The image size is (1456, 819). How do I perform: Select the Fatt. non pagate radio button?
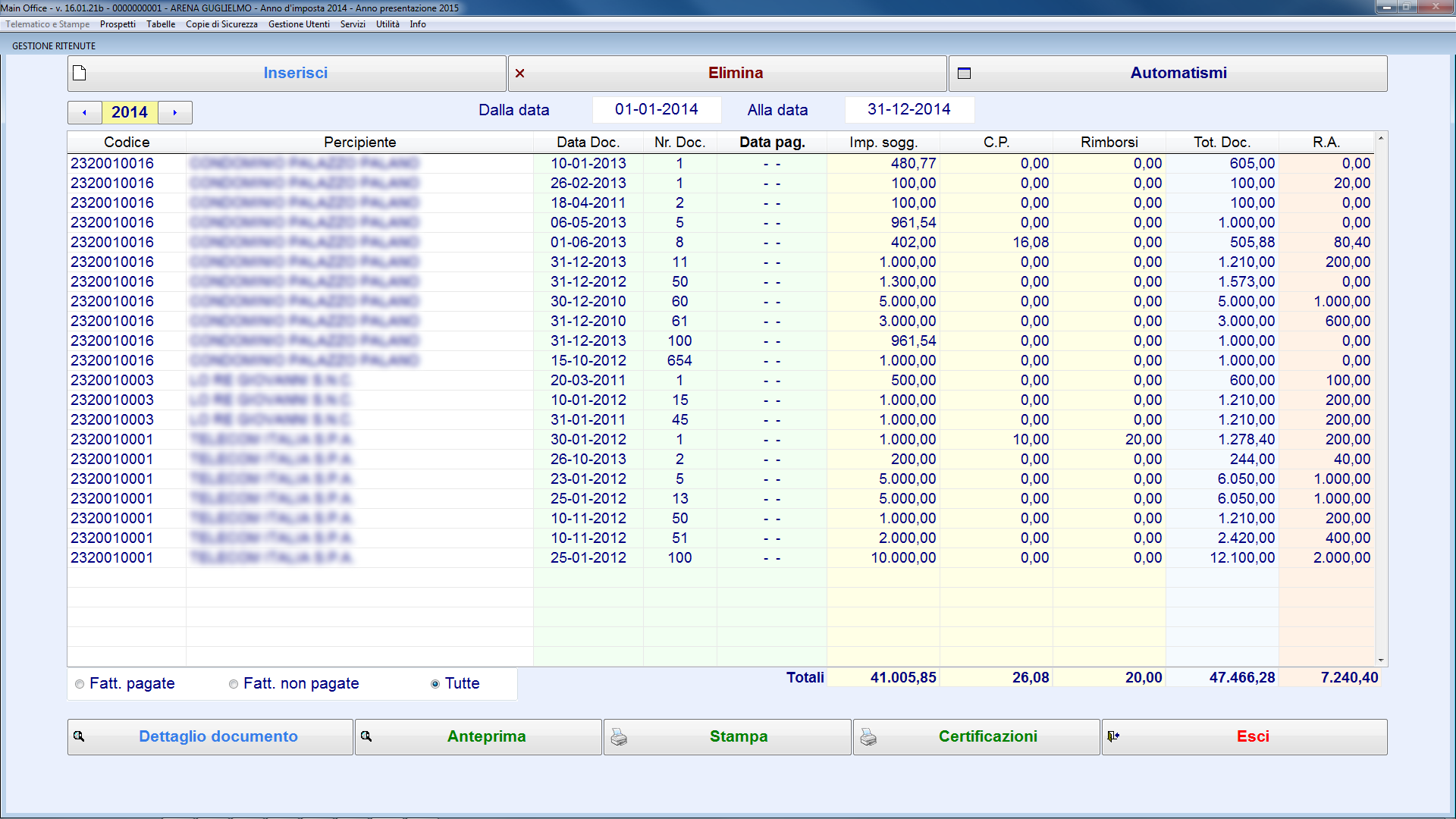[234, 684]
